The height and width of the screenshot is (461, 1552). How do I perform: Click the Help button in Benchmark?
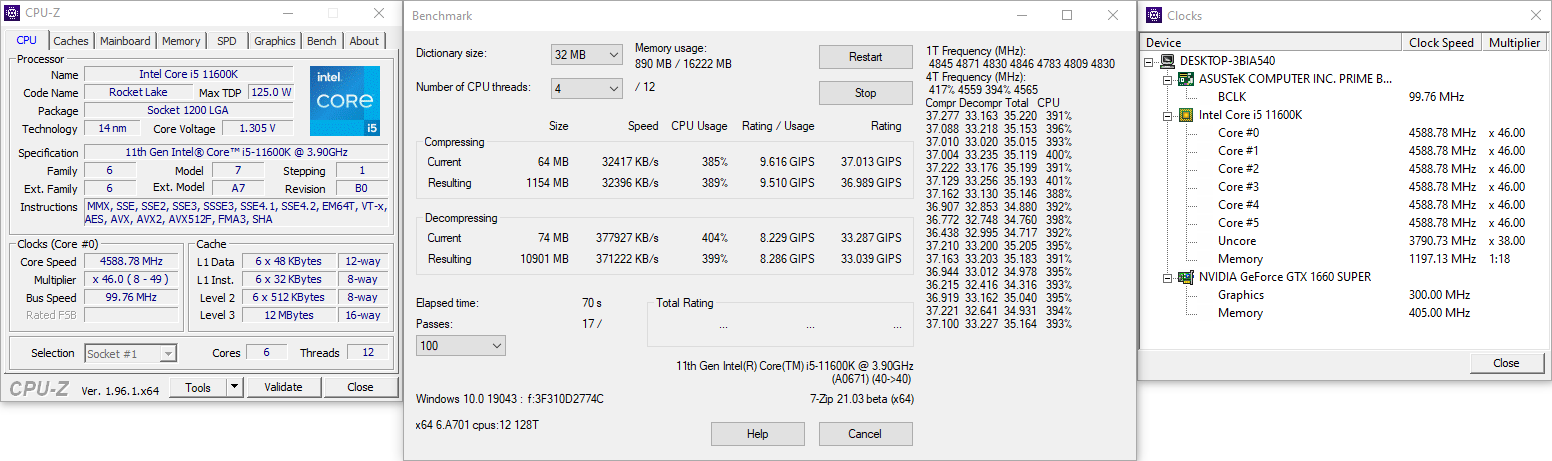(x=758, y=434)
